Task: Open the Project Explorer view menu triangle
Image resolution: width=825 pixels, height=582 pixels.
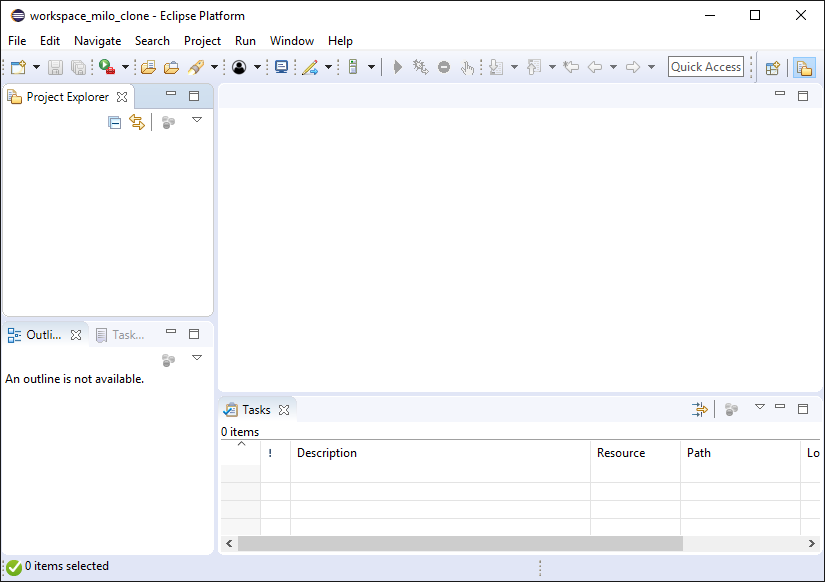Action: pos(197,120)
